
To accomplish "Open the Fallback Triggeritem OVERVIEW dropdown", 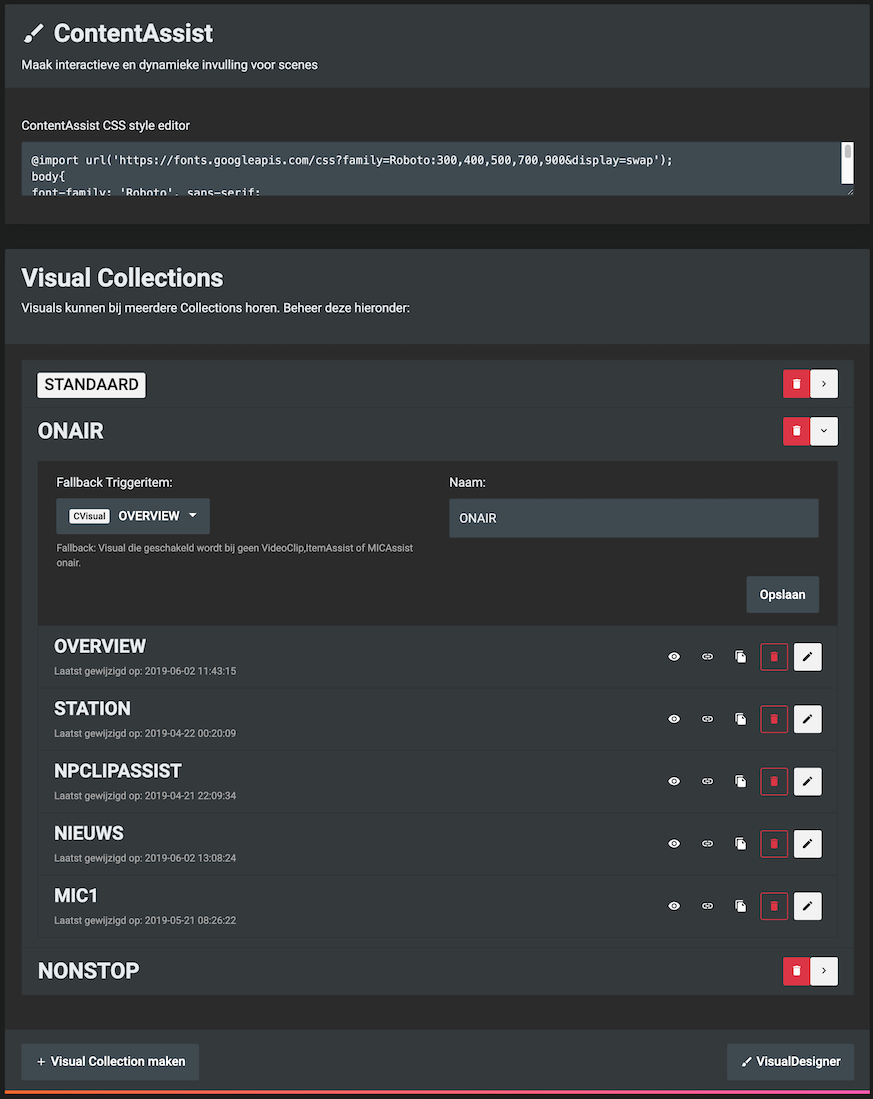I will 133,517.
